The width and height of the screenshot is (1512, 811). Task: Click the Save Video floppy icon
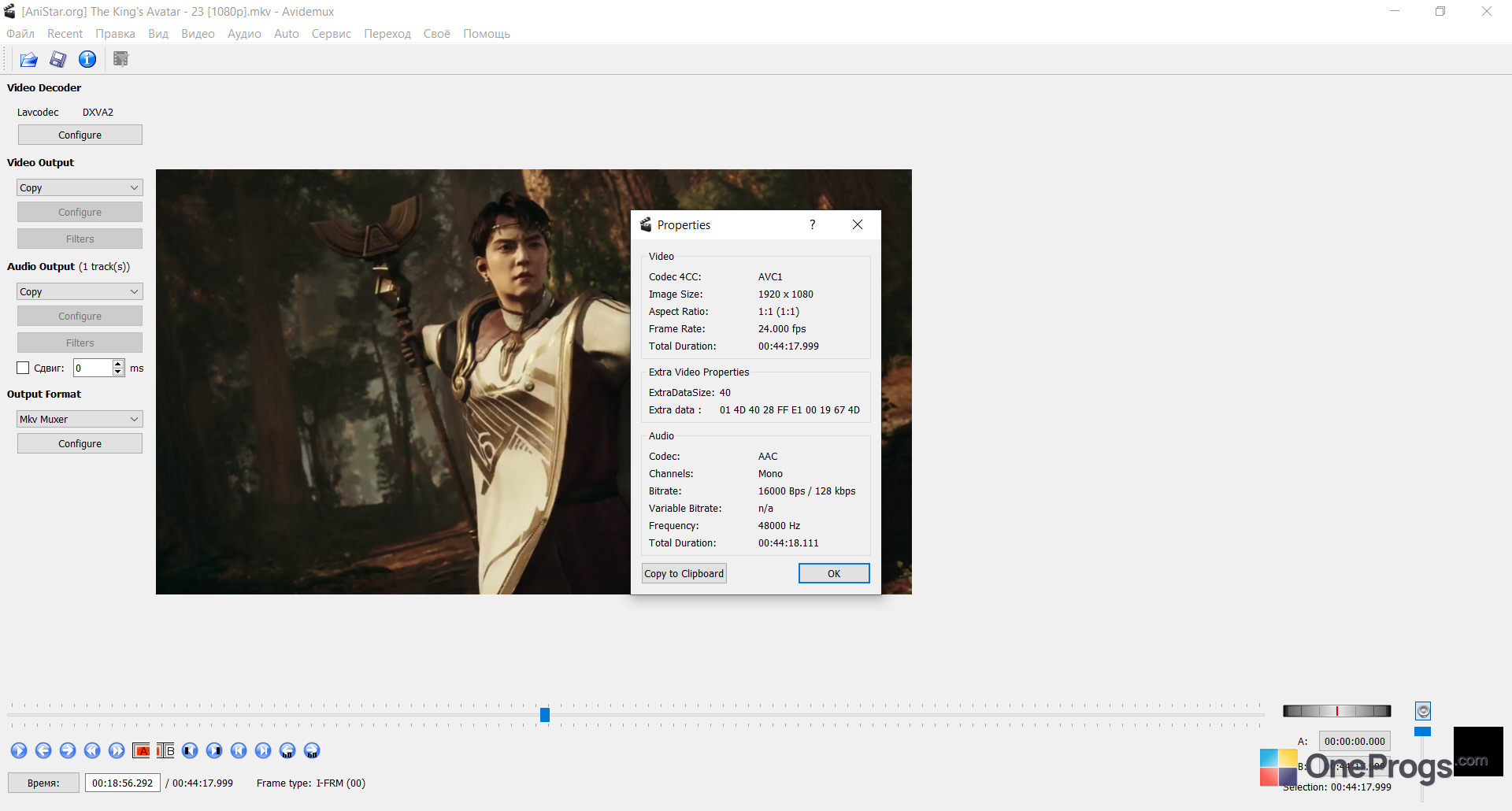[x=58, y=59]
